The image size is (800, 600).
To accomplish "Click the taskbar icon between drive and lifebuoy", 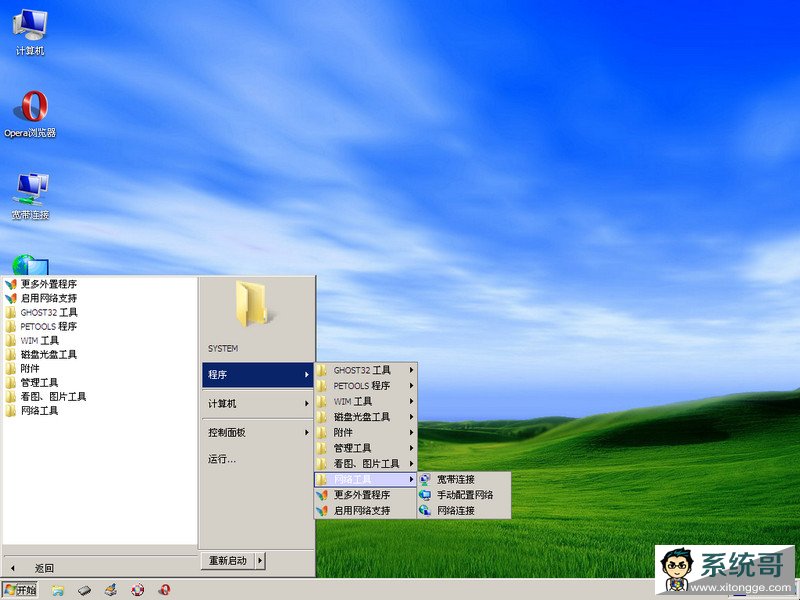I will [111, 590].
